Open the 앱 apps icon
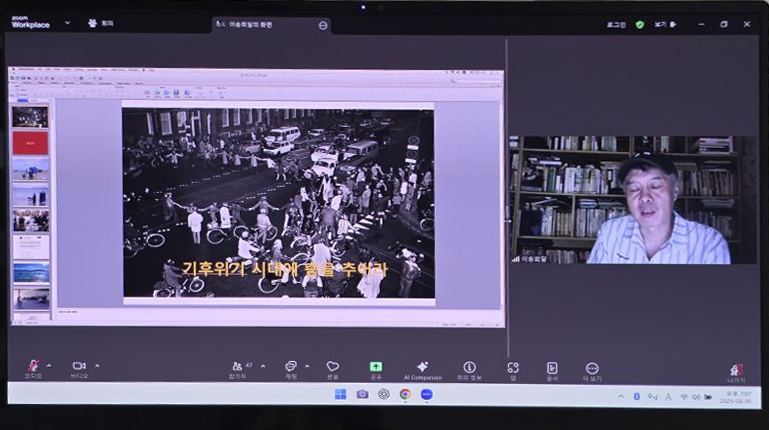The height and width of the screenshot is (430, 769). coord(513,367)
